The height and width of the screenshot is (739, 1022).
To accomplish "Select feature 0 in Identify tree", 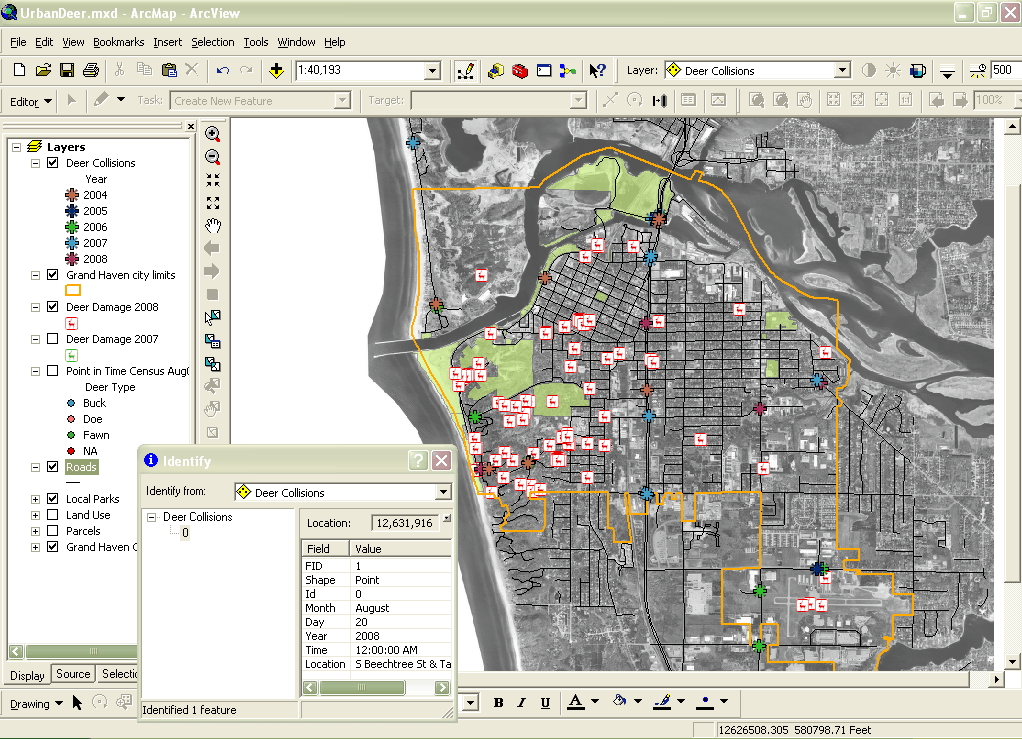I will pos(185,532).
